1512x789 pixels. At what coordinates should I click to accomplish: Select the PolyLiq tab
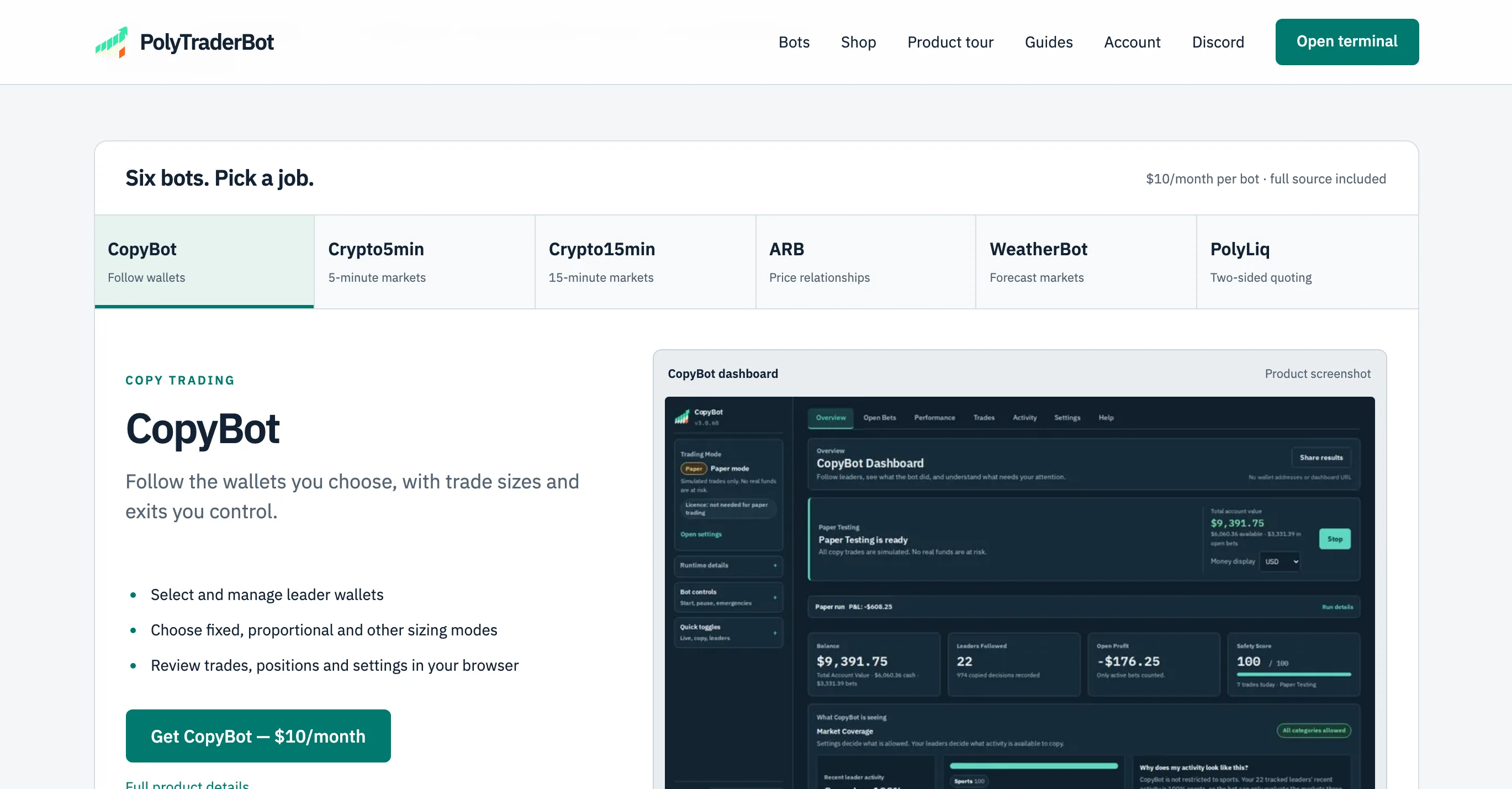point(1307,262)
